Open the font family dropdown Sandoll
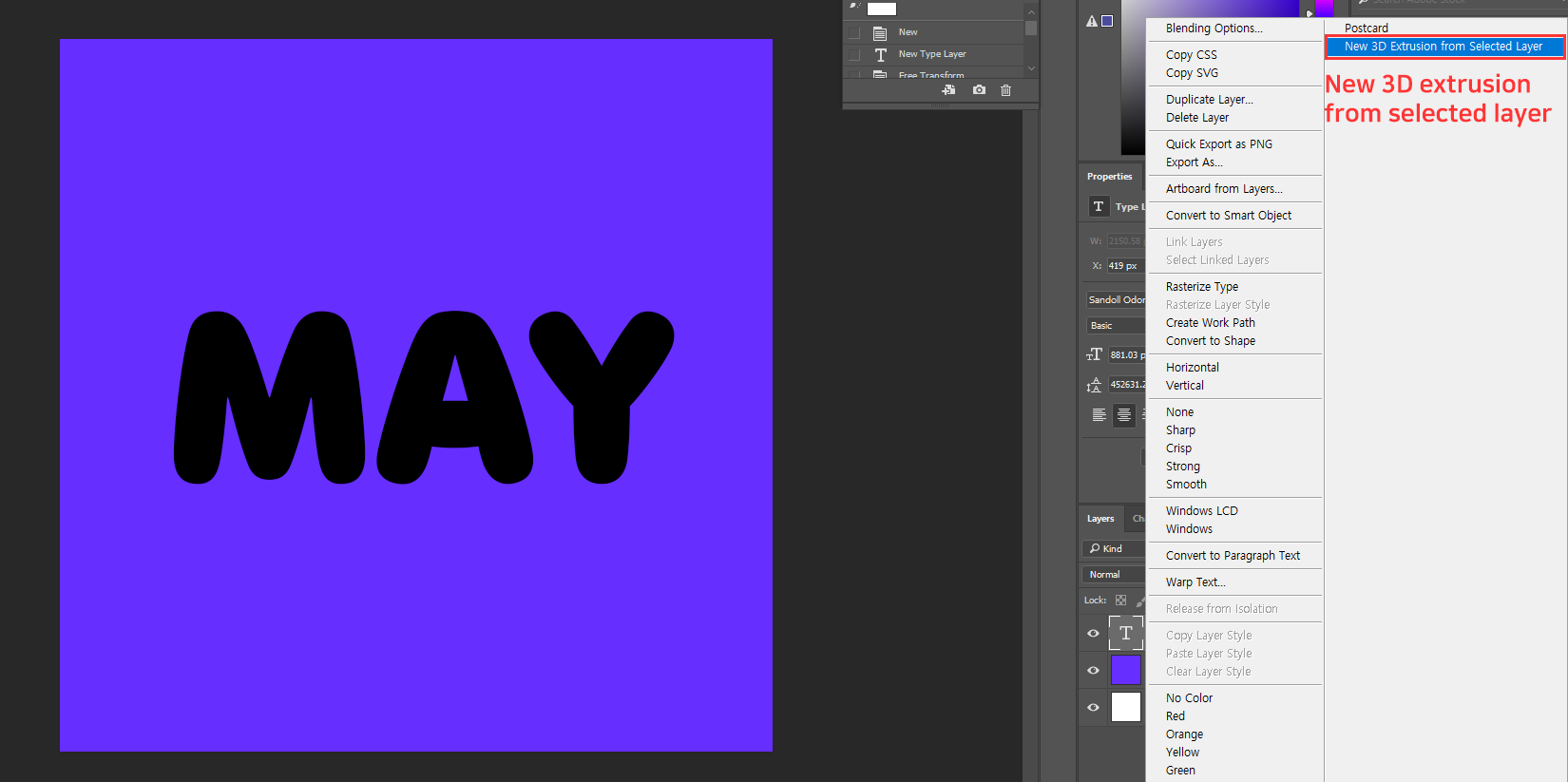 tap(1116, 299)
